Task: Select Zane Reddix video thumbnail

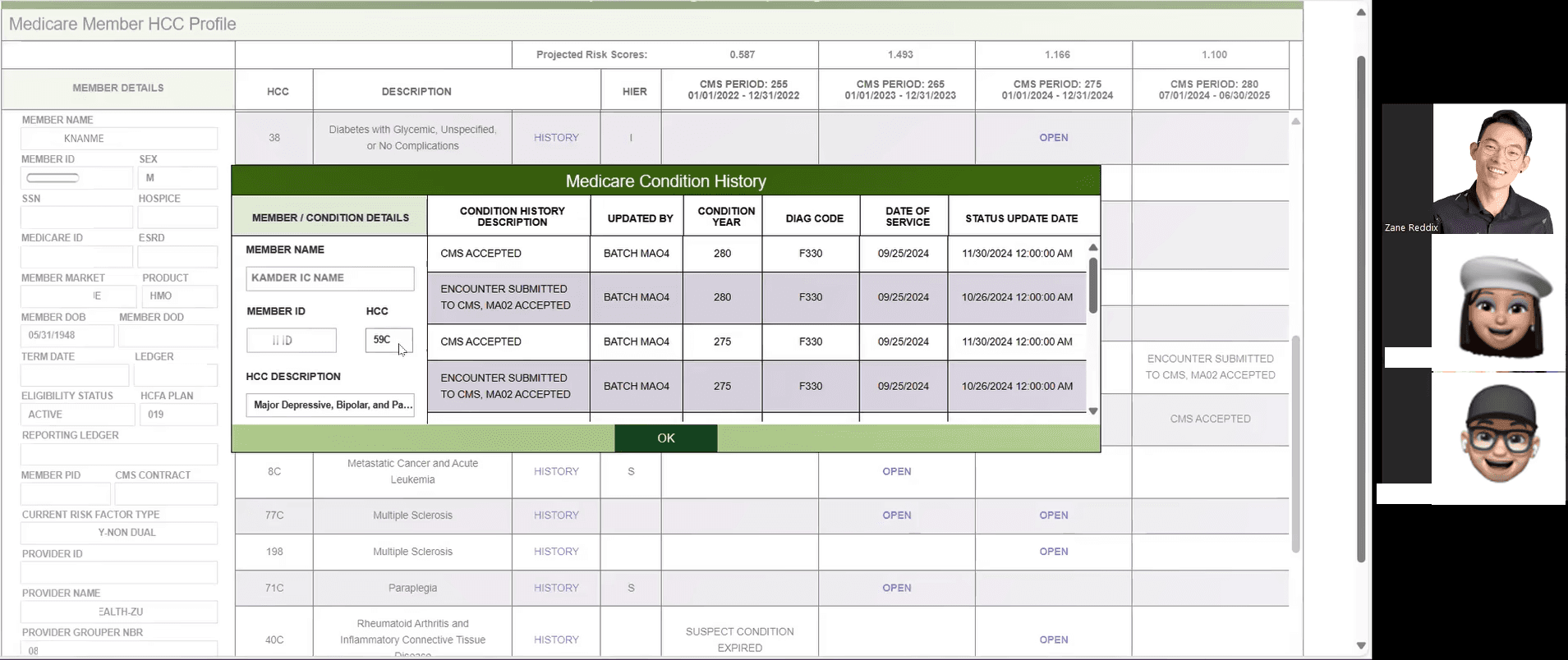Action: coord(1473,168)
